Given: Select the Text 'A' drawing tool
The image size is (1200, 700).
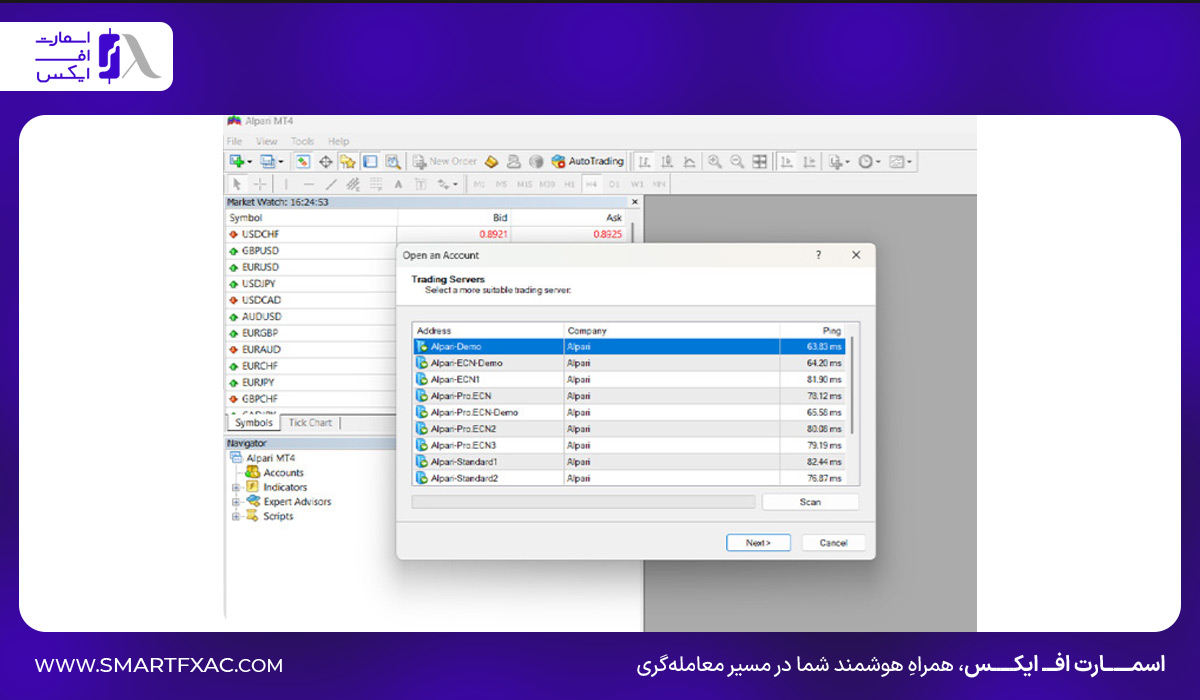Looking at the screenshot, I should (x=398, y=184).
